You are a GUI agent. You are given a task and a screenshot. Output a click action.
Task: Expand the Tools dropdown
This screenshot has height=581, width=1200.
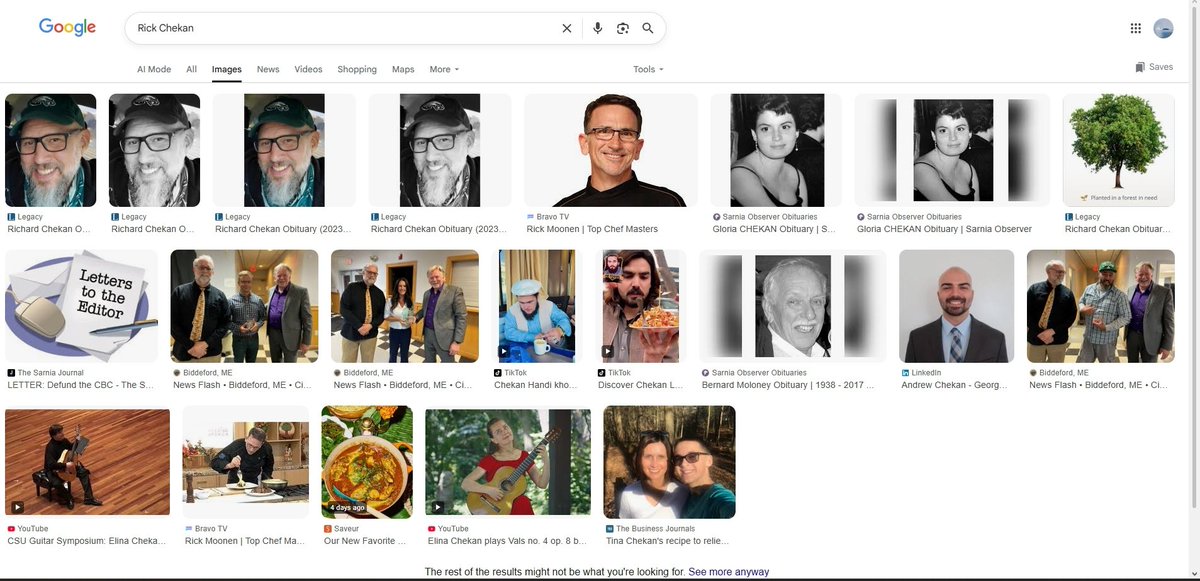(648, 69)
